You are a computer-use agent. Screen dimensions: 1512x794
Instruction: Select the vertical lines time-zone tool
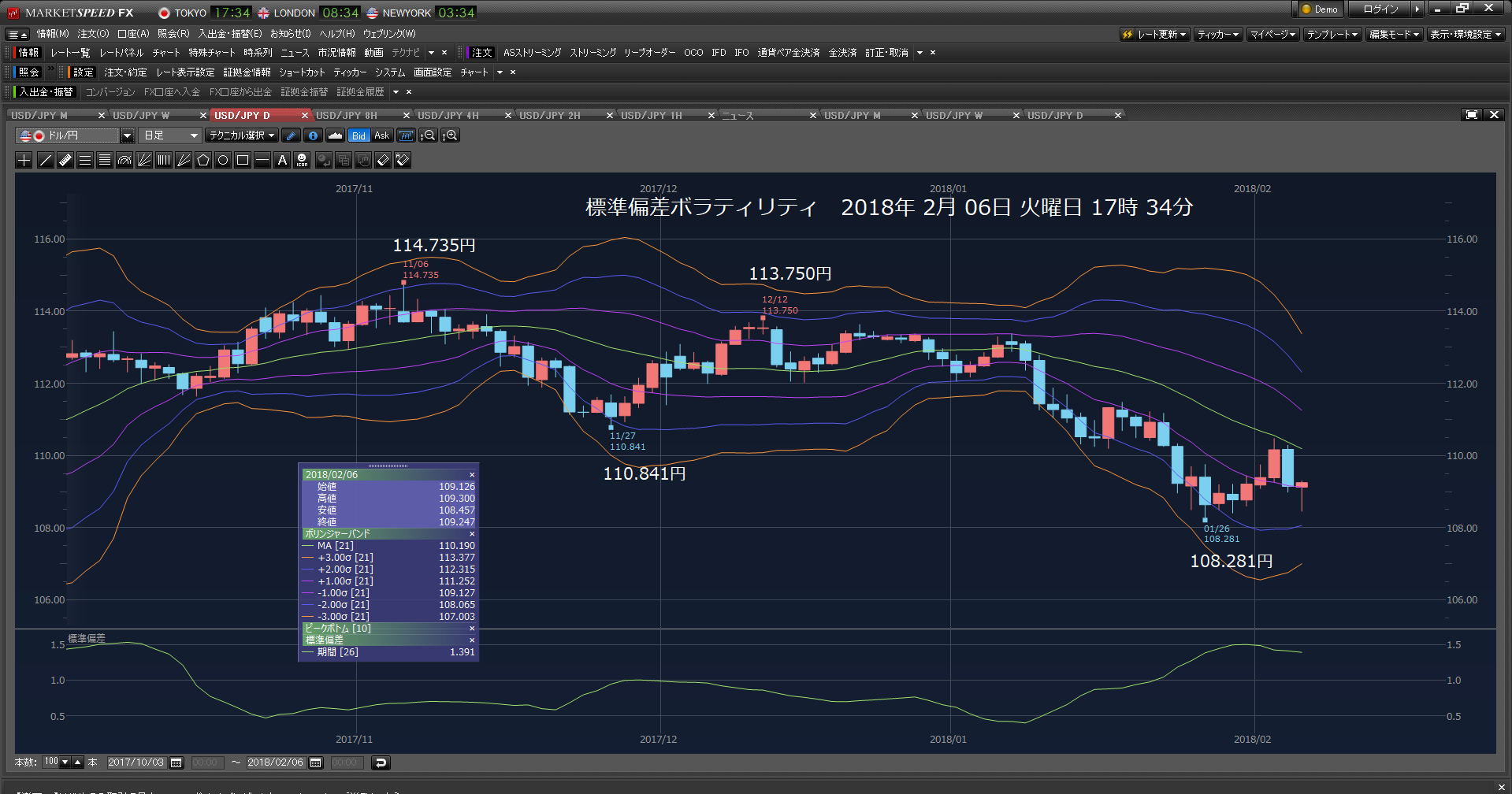[x=164, y=160]
